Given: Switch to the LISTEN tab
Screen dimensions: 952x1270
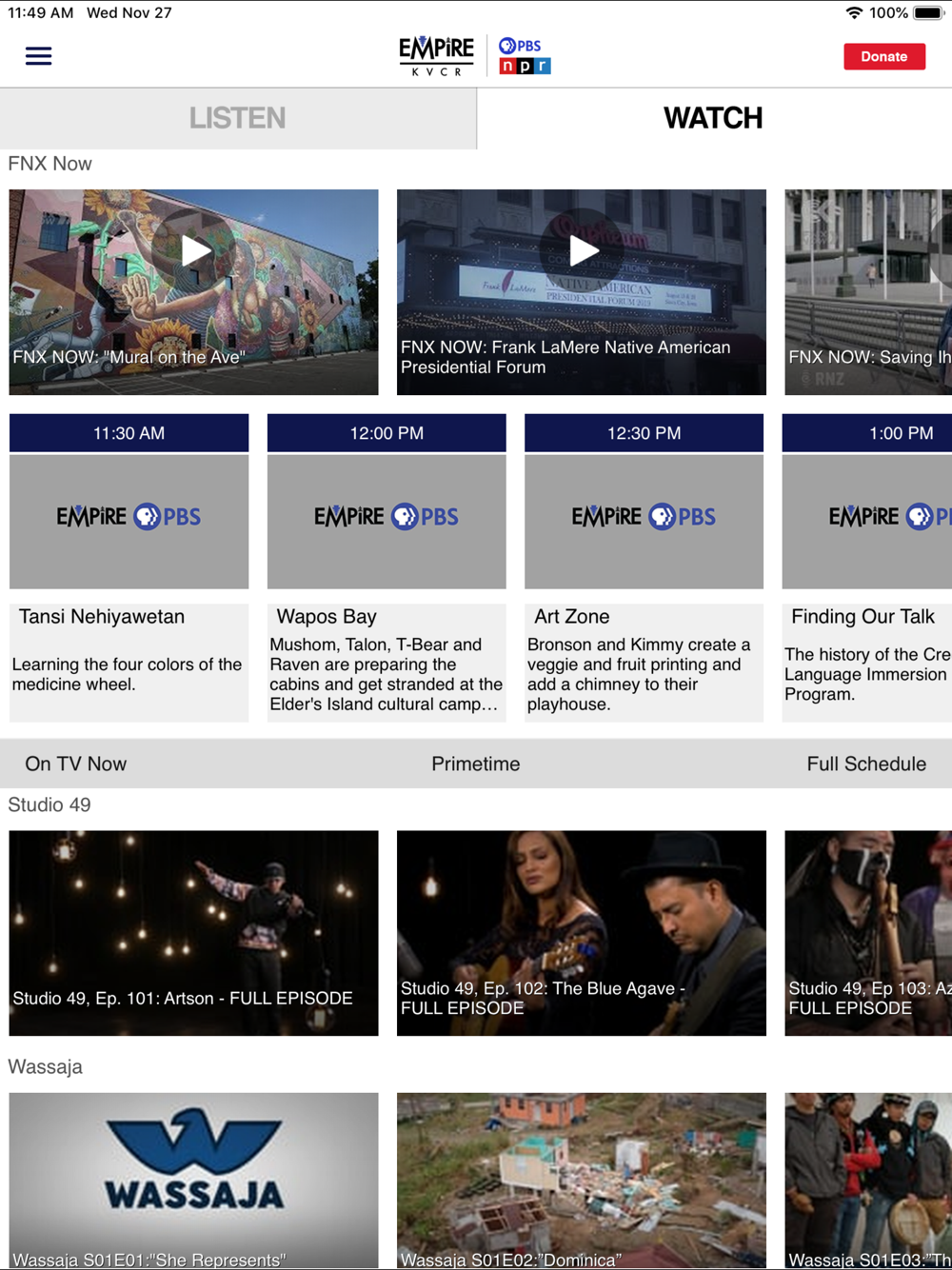Looking at the screenshot, I should pyautogui.click(x=237, y=118).
